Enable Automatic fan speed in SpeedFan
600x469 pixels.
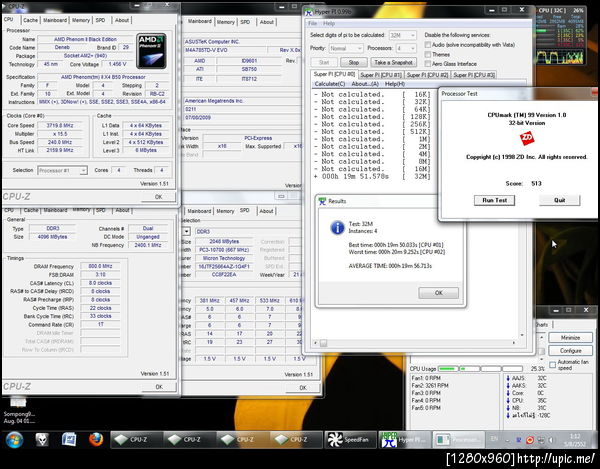552,365
